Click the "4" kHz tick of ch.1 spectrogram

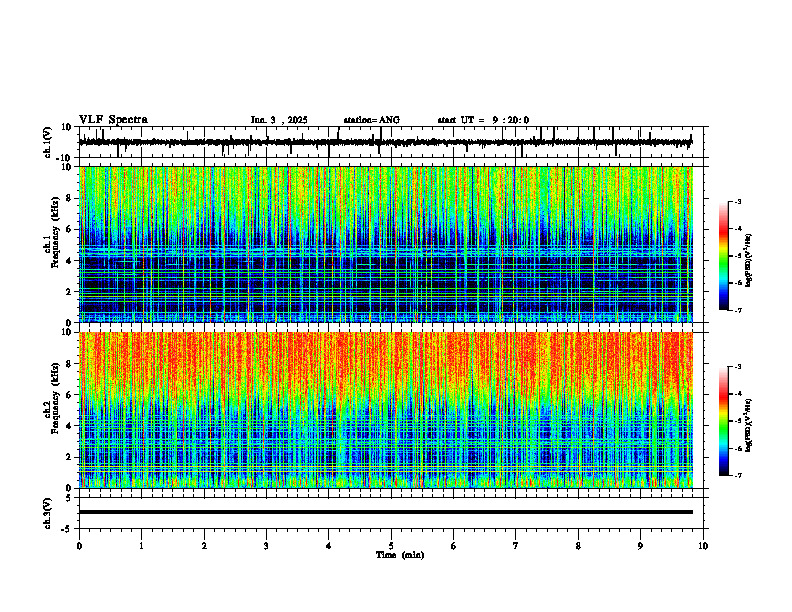click(x=70, y=261)
